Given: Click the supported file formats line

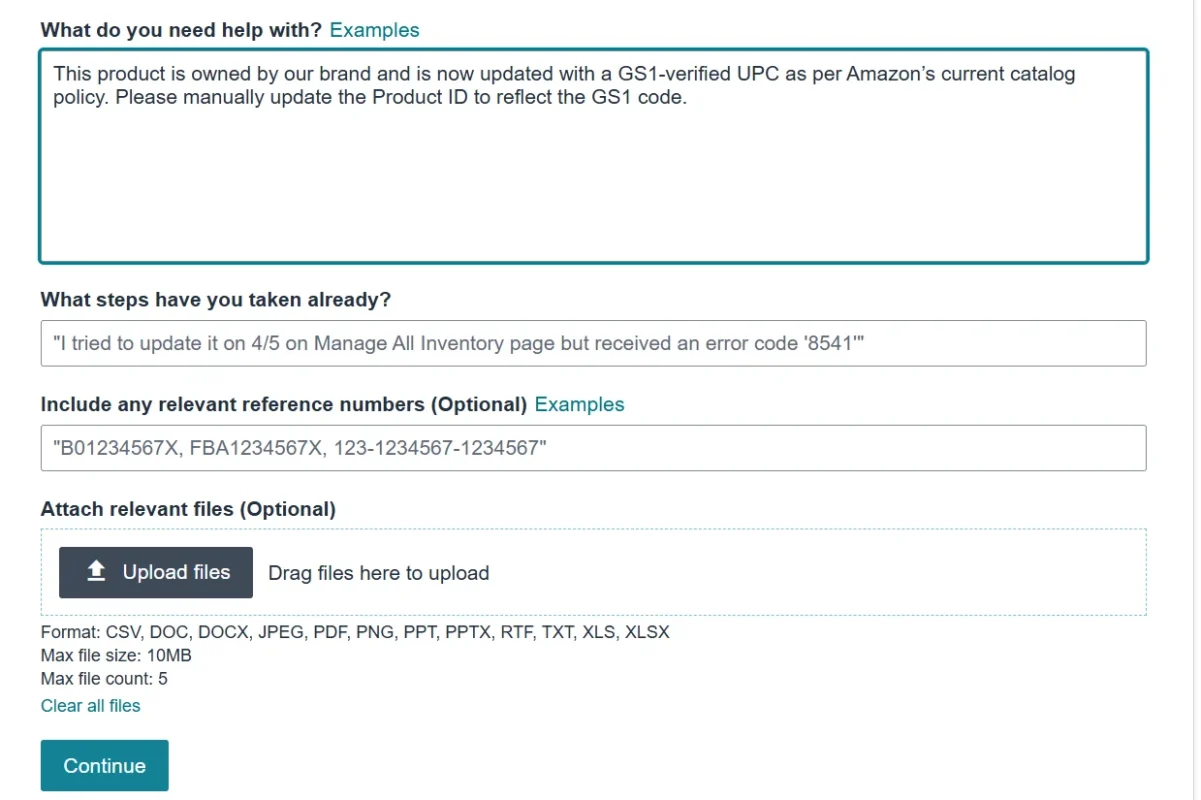Looking at the screenshot, I should pyautogui.click(x=355, y=632).
